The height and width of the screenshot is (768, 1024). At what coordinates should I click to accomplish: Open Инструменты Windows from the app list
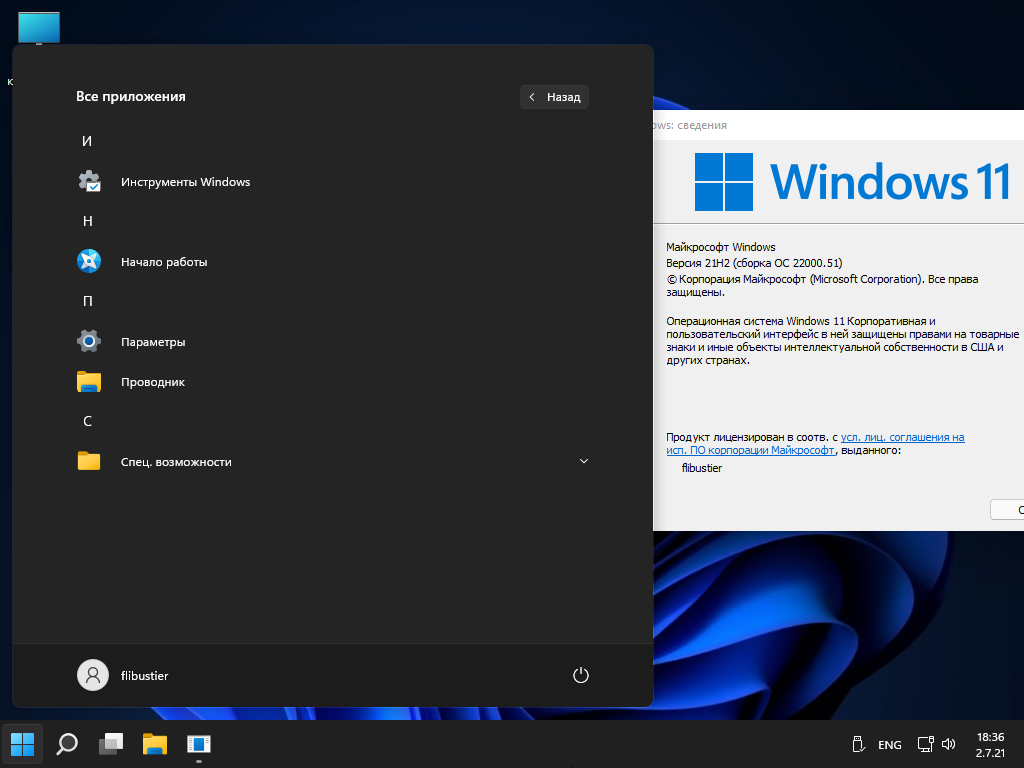click(185, 182)
